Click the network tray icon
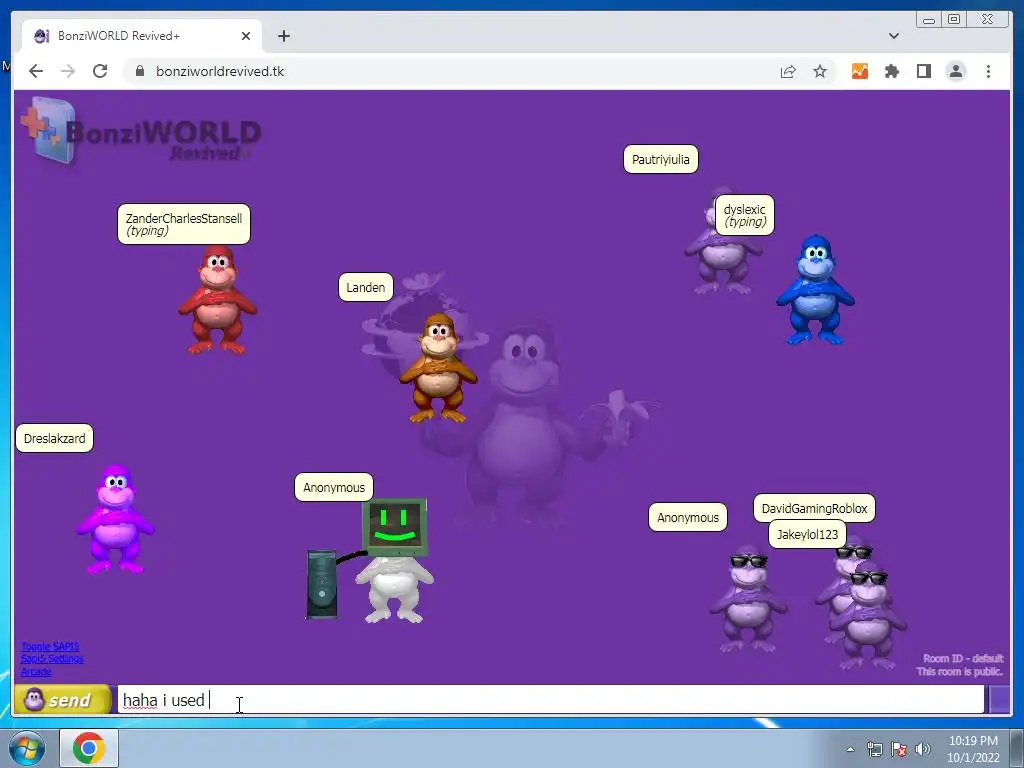Viewport: 1024px width, 768px height. click(874, 749)
